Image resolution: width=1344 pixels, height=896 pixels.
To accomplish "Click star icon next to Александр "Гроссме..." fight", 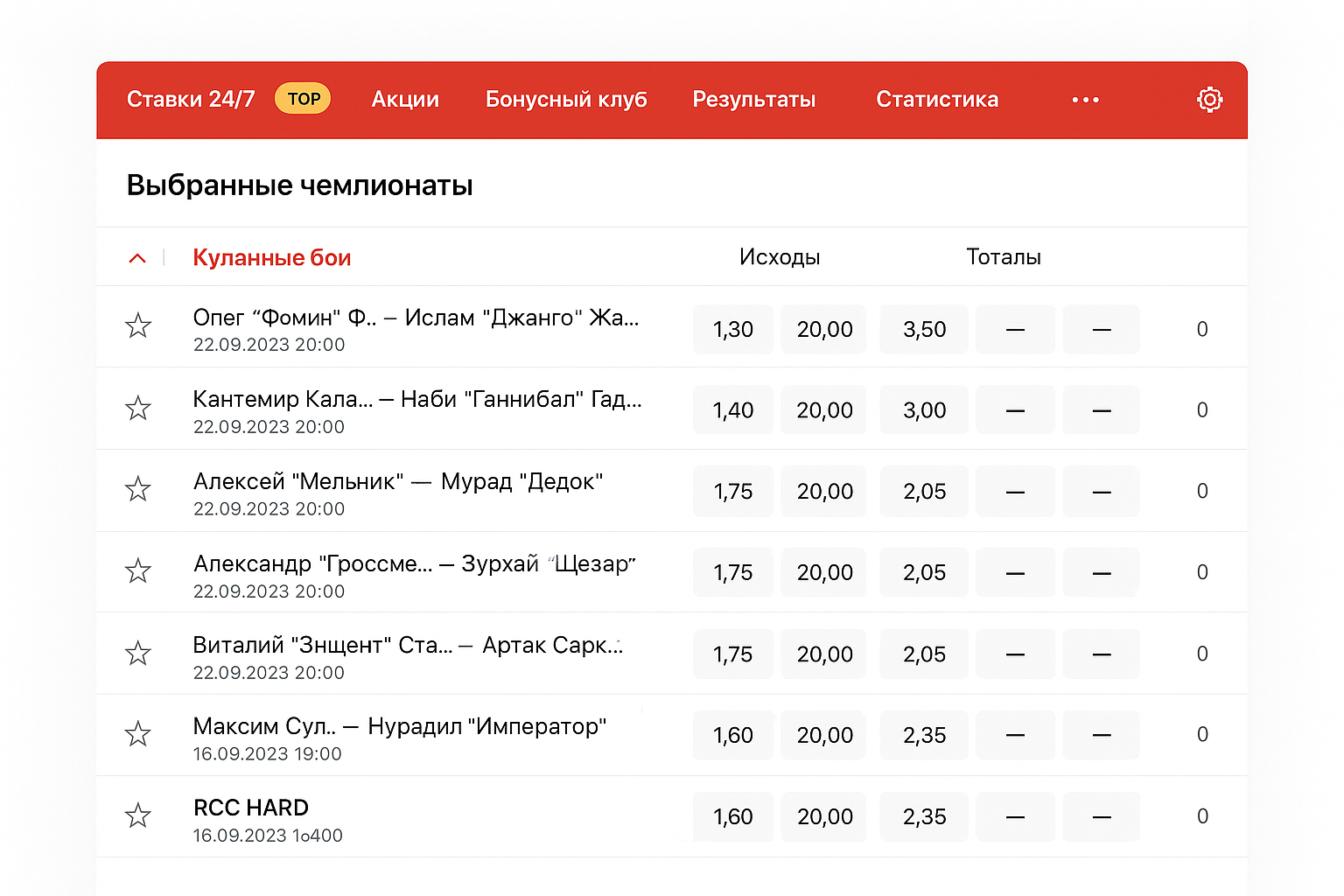I will (x=138, y=571).
